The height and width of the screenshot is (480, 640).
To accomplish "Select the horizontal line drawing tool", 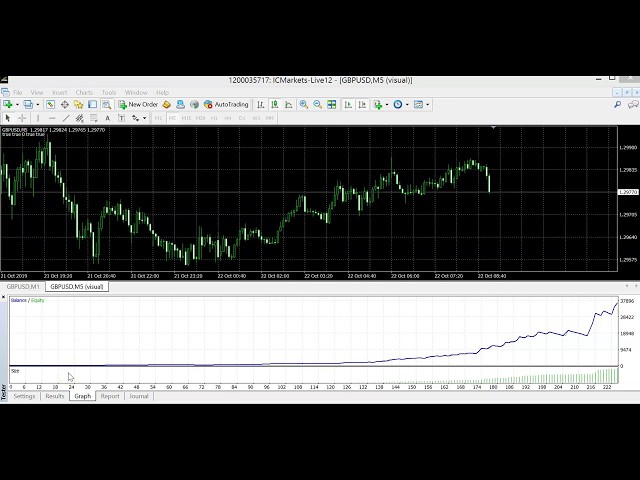I will coord(52,118).
